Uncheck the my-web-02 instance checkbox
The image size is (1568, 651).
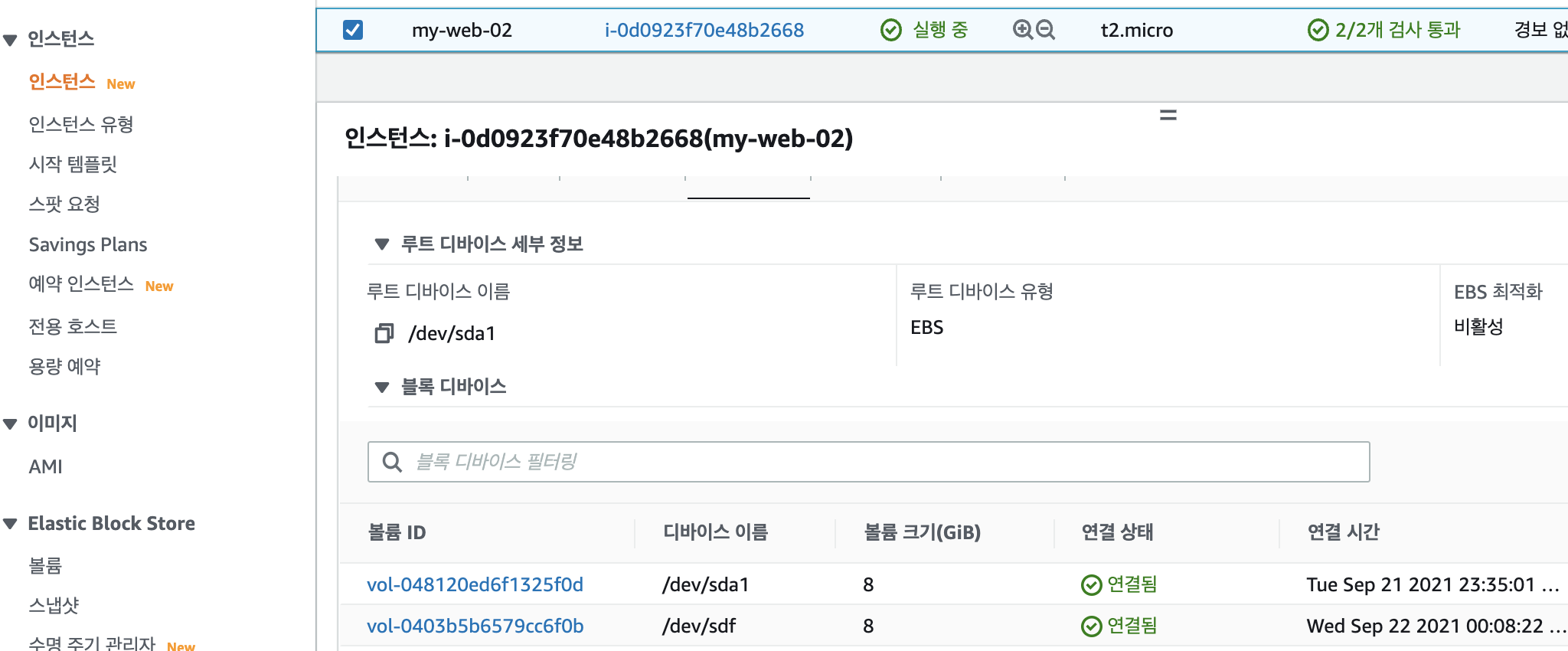point(353,30)
